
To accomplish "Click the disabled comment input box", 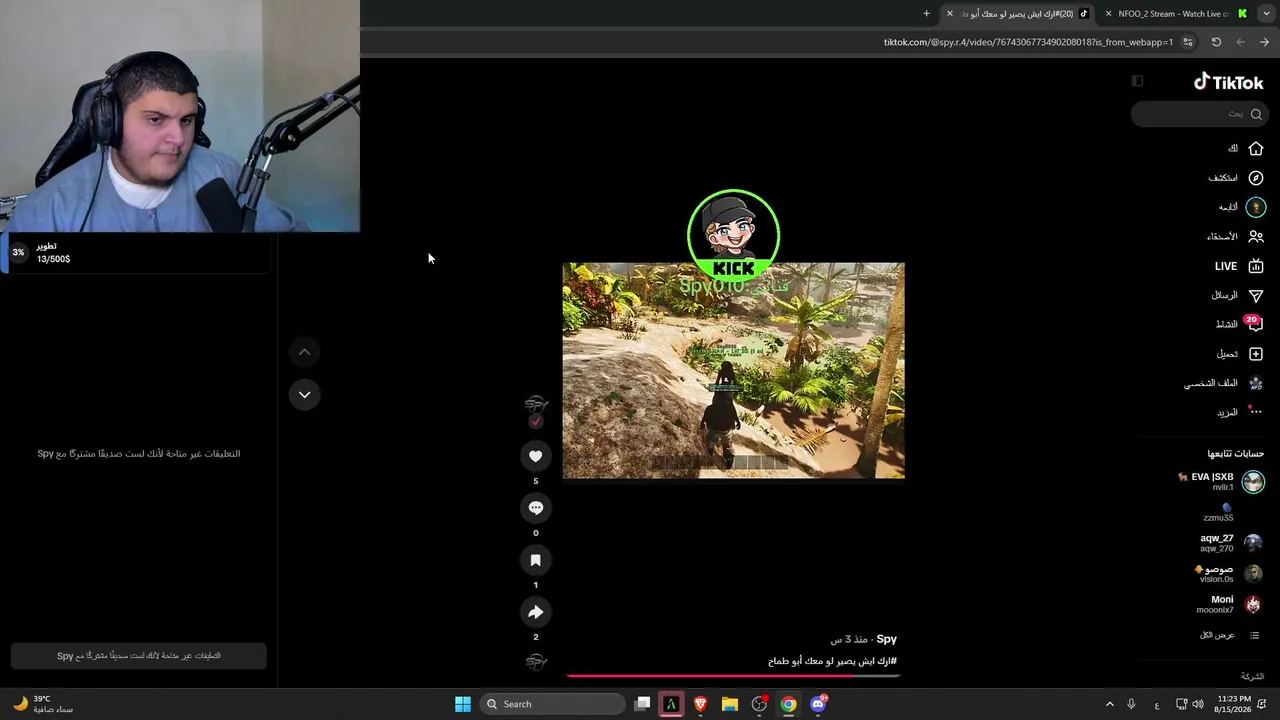I will point(139,656).
